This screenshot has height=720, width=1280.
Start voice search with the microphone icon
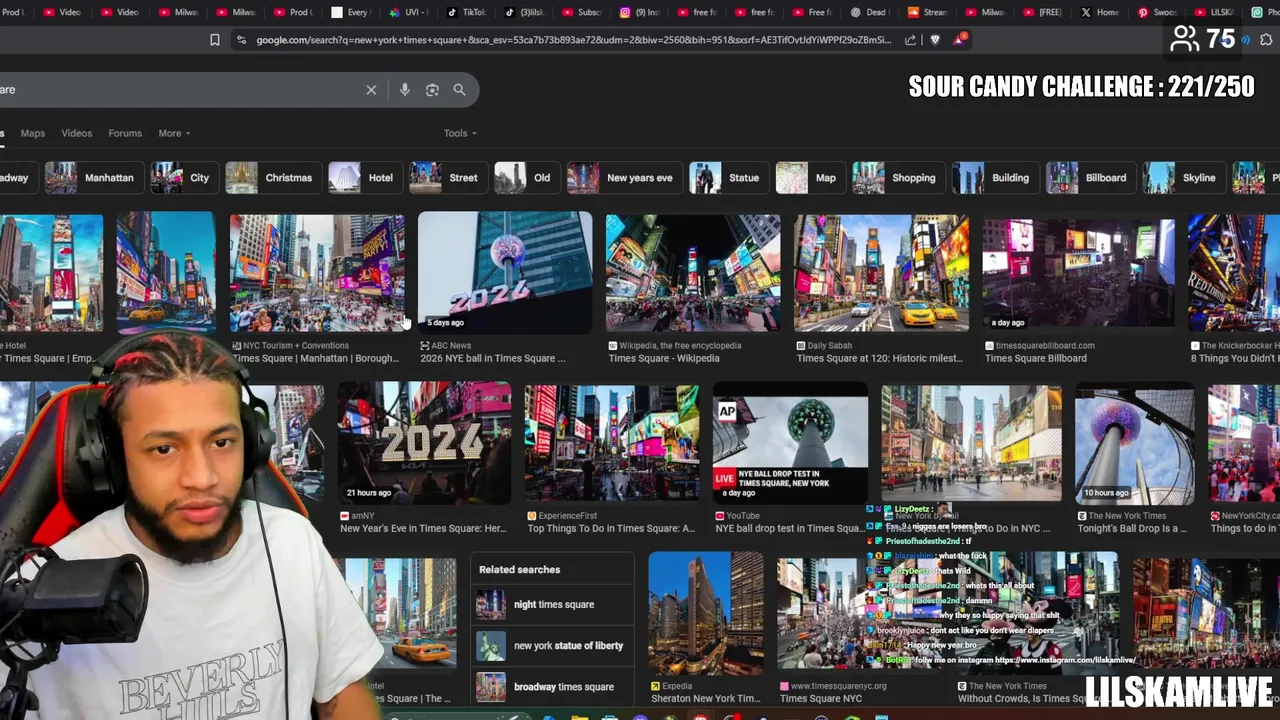point(404,90)
